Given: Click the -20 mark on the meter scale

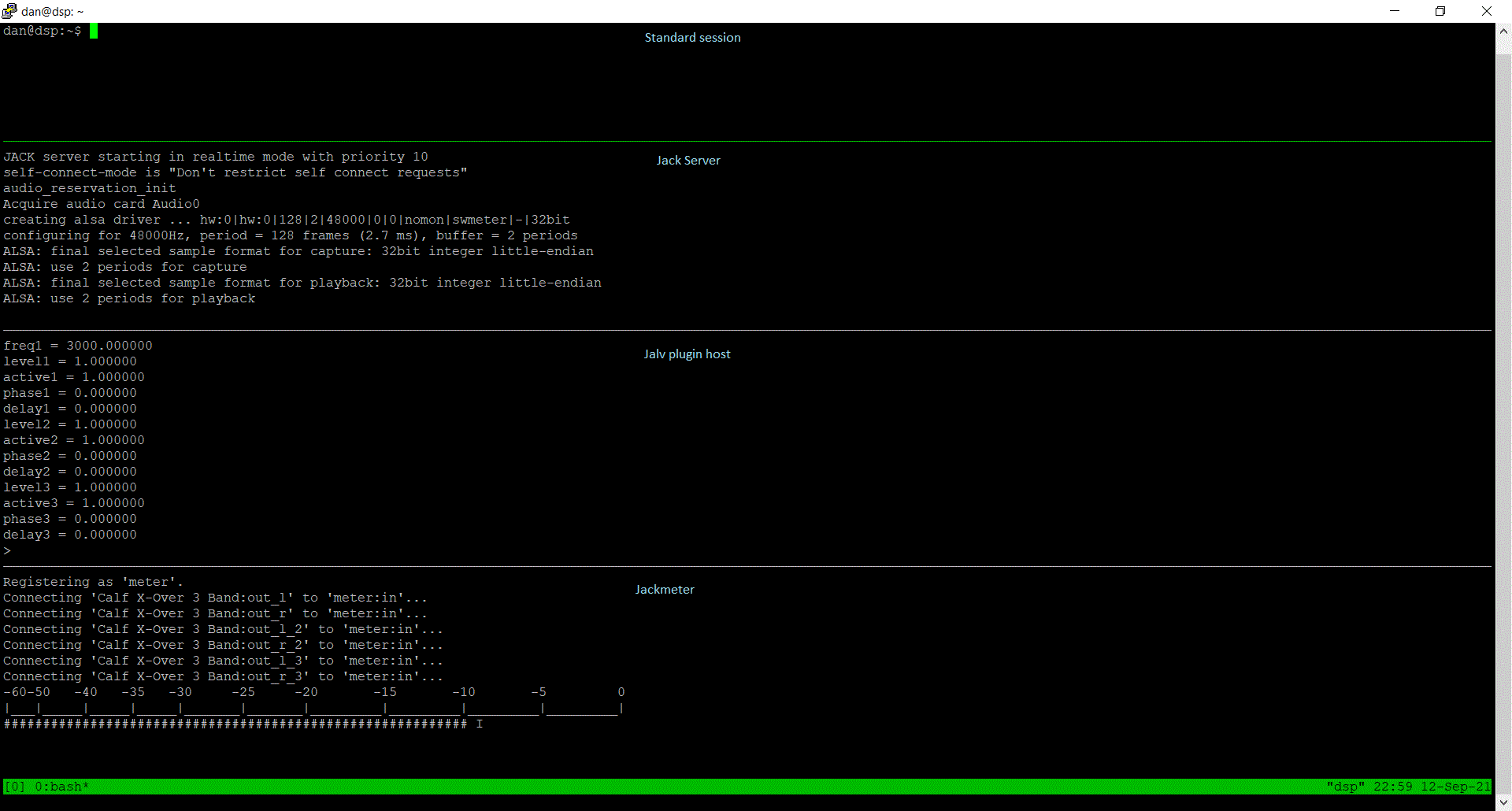Looking at the screenshot, I should tap(306, 692).
